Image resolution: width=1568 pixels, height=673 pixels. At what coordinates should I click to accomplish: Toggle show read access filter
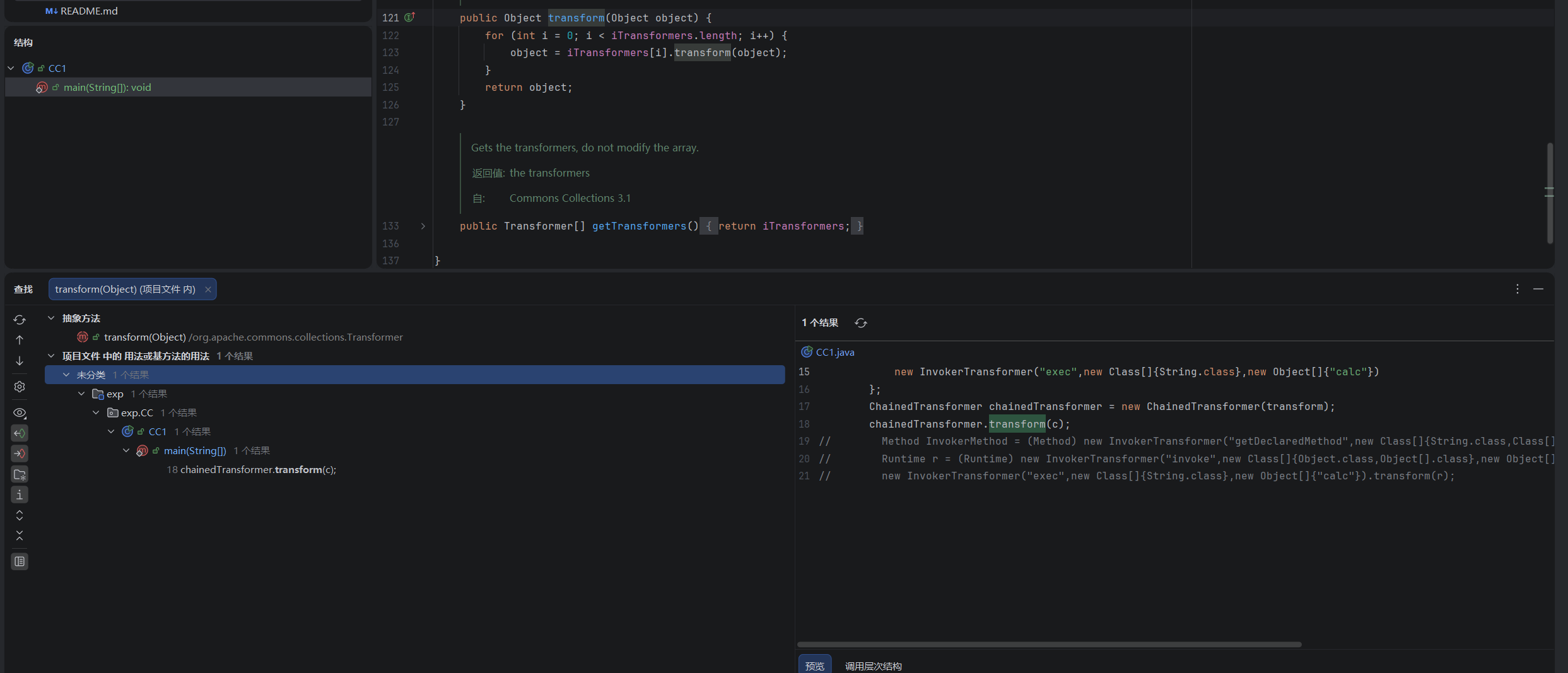20,433
